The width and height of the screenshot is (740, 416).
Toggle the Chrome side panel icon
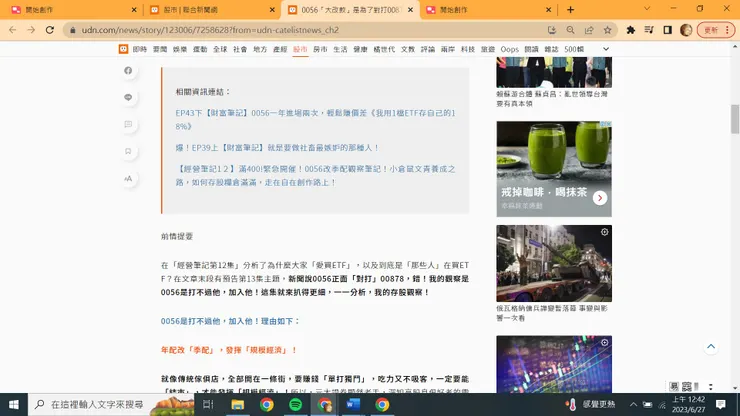667,30
